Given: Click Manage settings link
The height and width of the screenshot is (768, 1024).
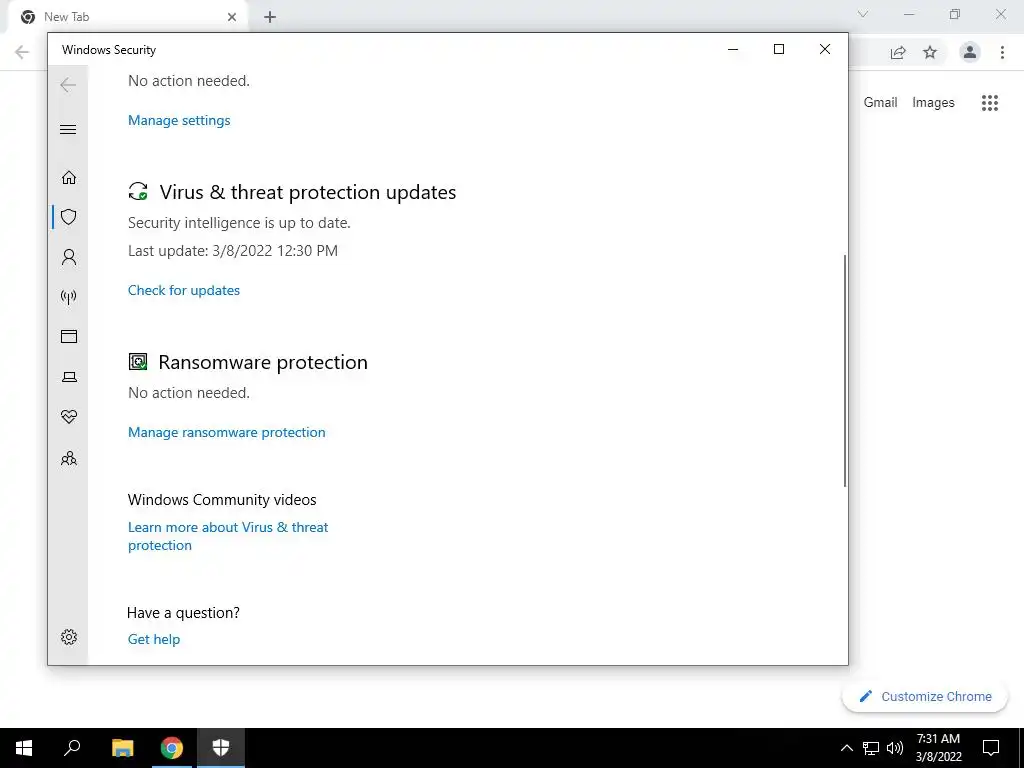Looking at the screenshot, I should click(x=179, y=120).
